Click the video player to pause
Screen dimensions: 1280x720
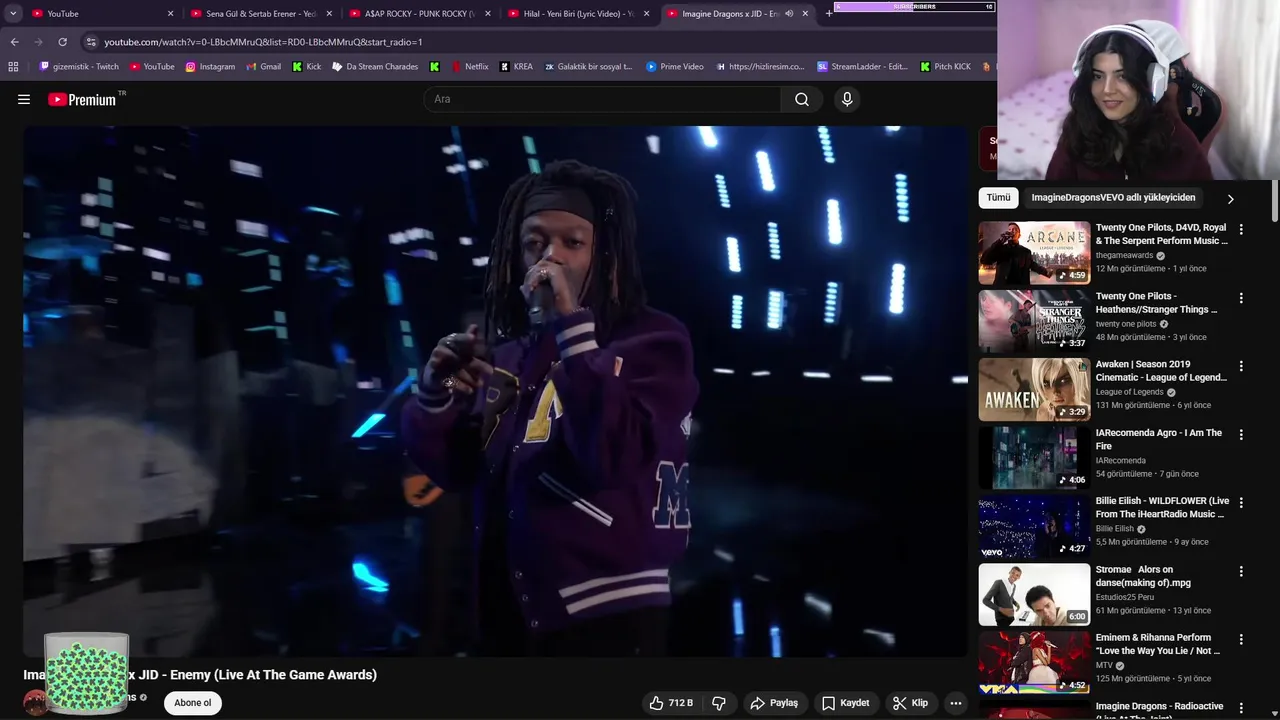click(x=495, y=391)
